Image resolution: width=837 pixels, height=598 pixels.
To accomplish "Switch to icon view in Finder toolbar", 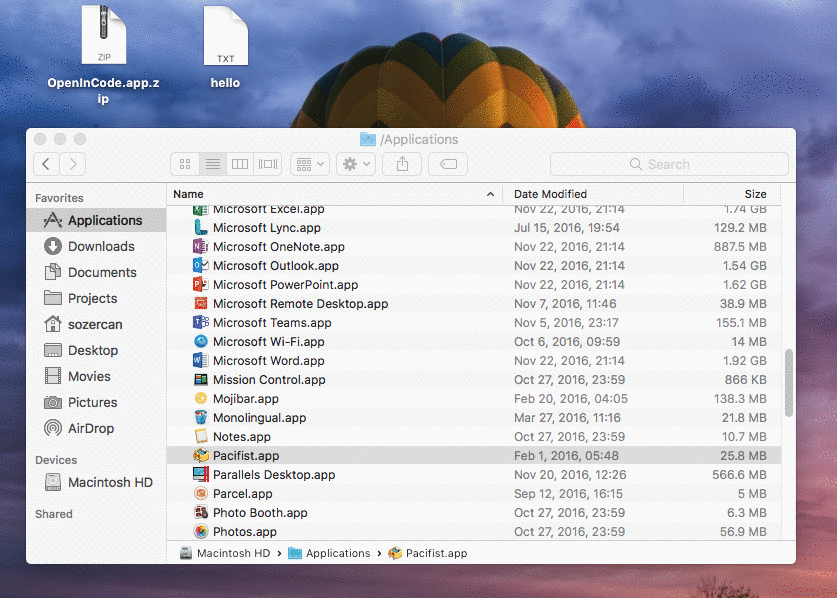I will point(185,164).
